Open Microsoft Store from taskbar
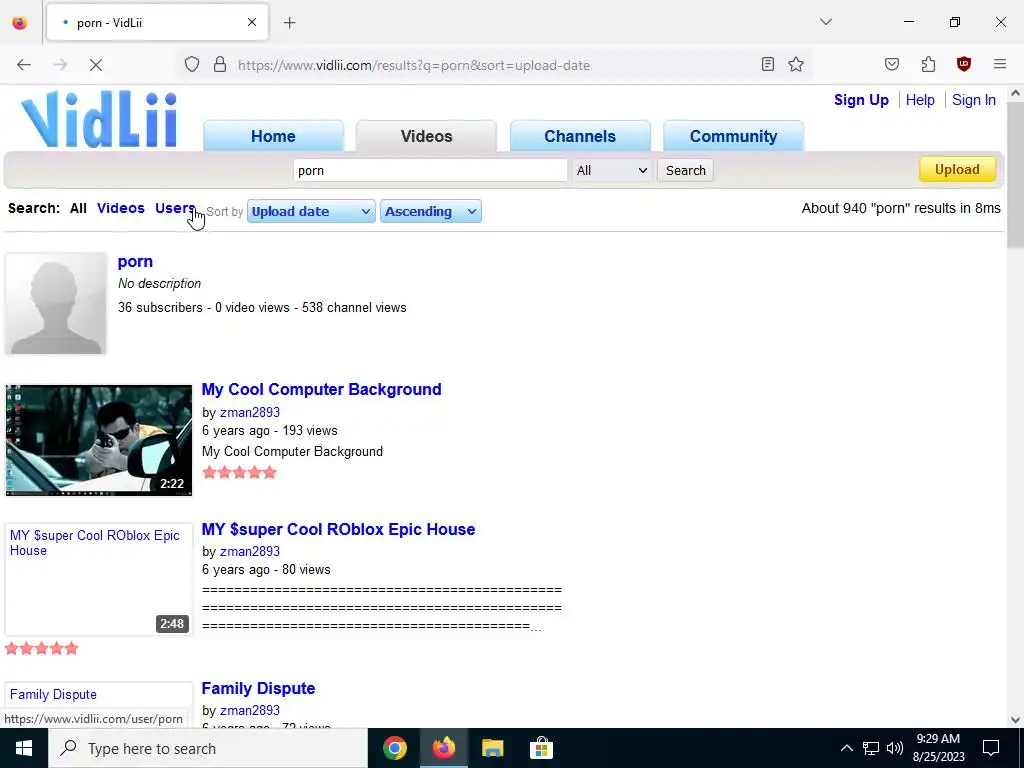Image resolution: width=1024 pixels, height=768 pixels. 541,748
